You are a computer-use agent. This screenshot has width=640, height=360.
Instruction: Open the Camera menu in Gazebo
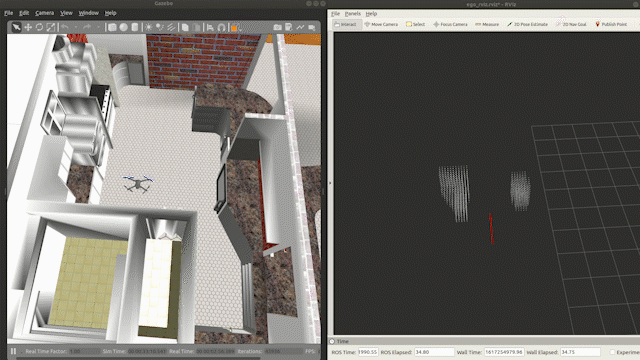pyautogui.click(x=44, y=13)
